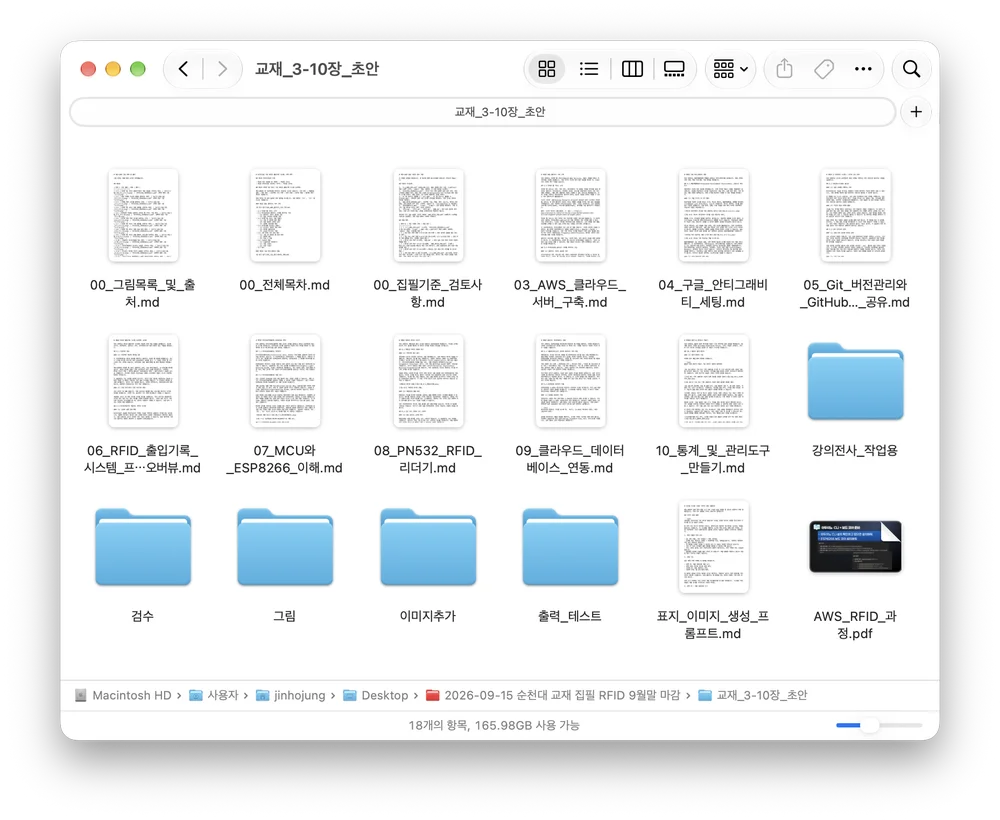Click 사용자 in the path bar
The image size is (1000, 820).
pyautogui.click(x=214, y=695)
